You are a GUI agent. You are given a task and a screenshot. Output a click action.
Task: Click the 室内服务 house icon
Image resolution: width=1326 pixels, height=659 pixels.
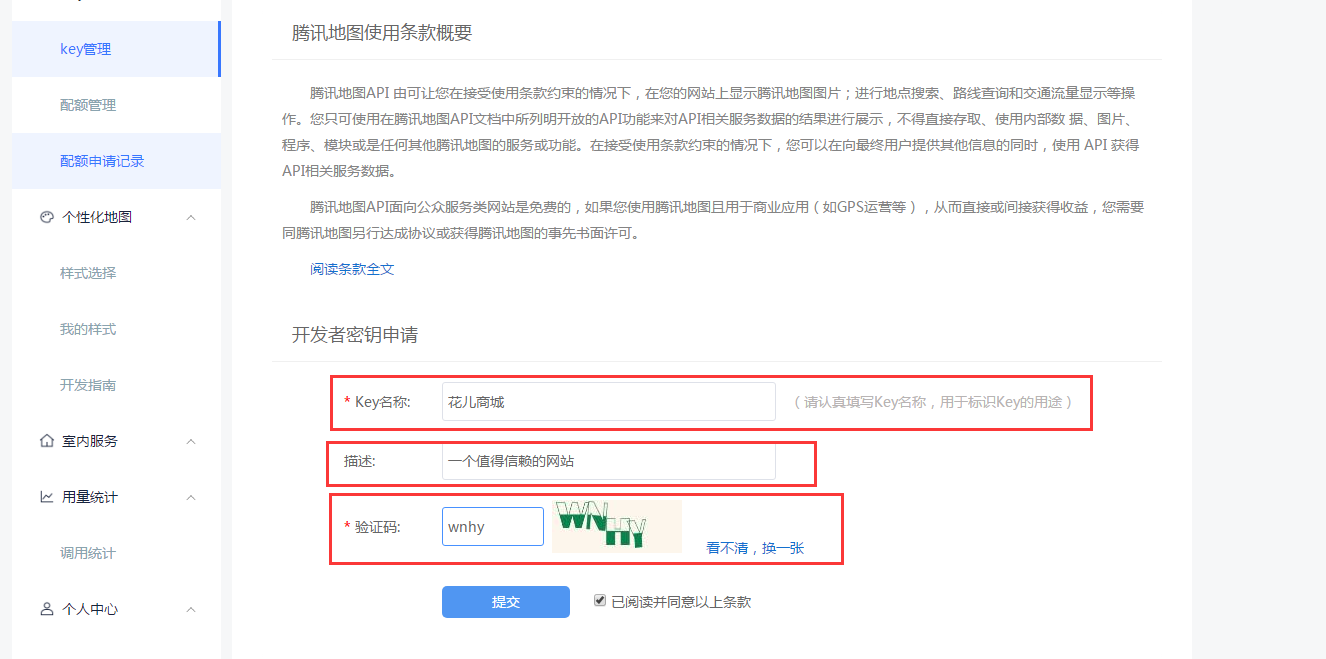(x=46, y=441)
